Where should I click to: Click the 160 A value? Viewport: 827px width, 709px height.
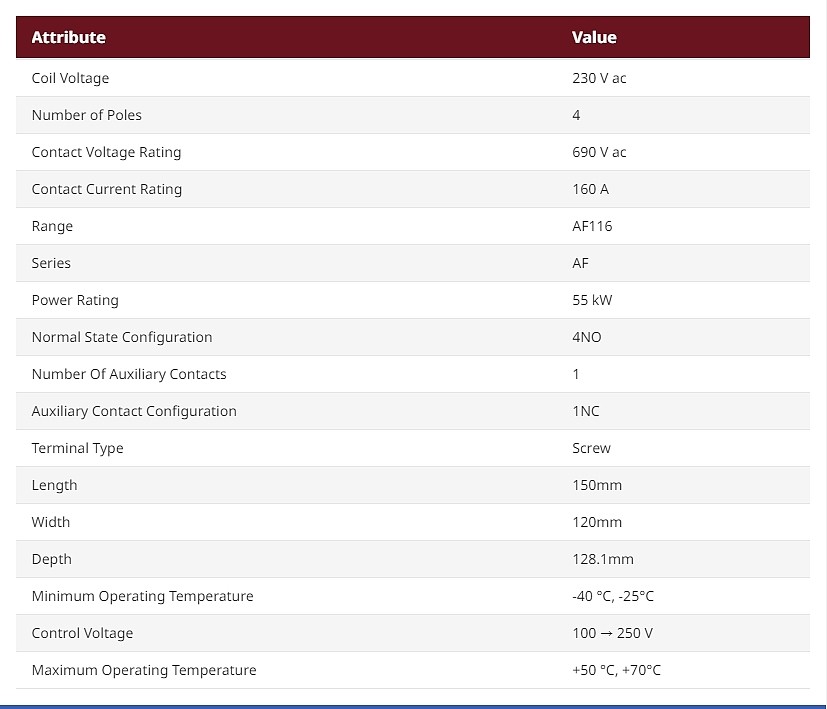590,189
